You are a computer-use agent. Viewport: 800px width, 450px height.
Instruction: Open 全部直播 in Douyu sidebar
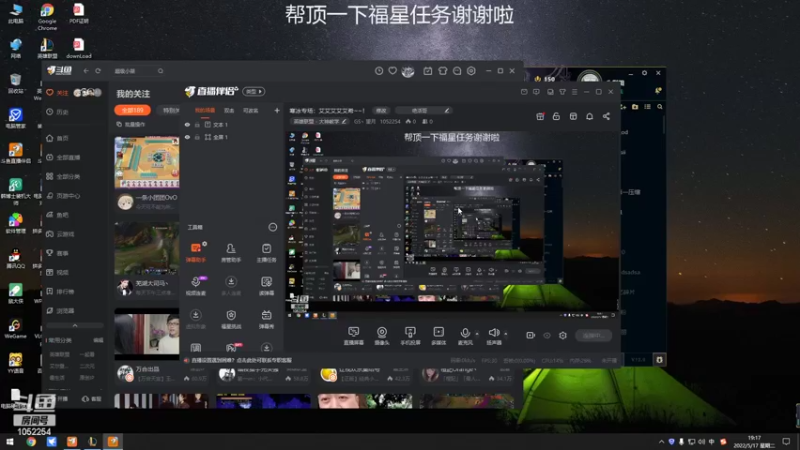click(63, 157)
